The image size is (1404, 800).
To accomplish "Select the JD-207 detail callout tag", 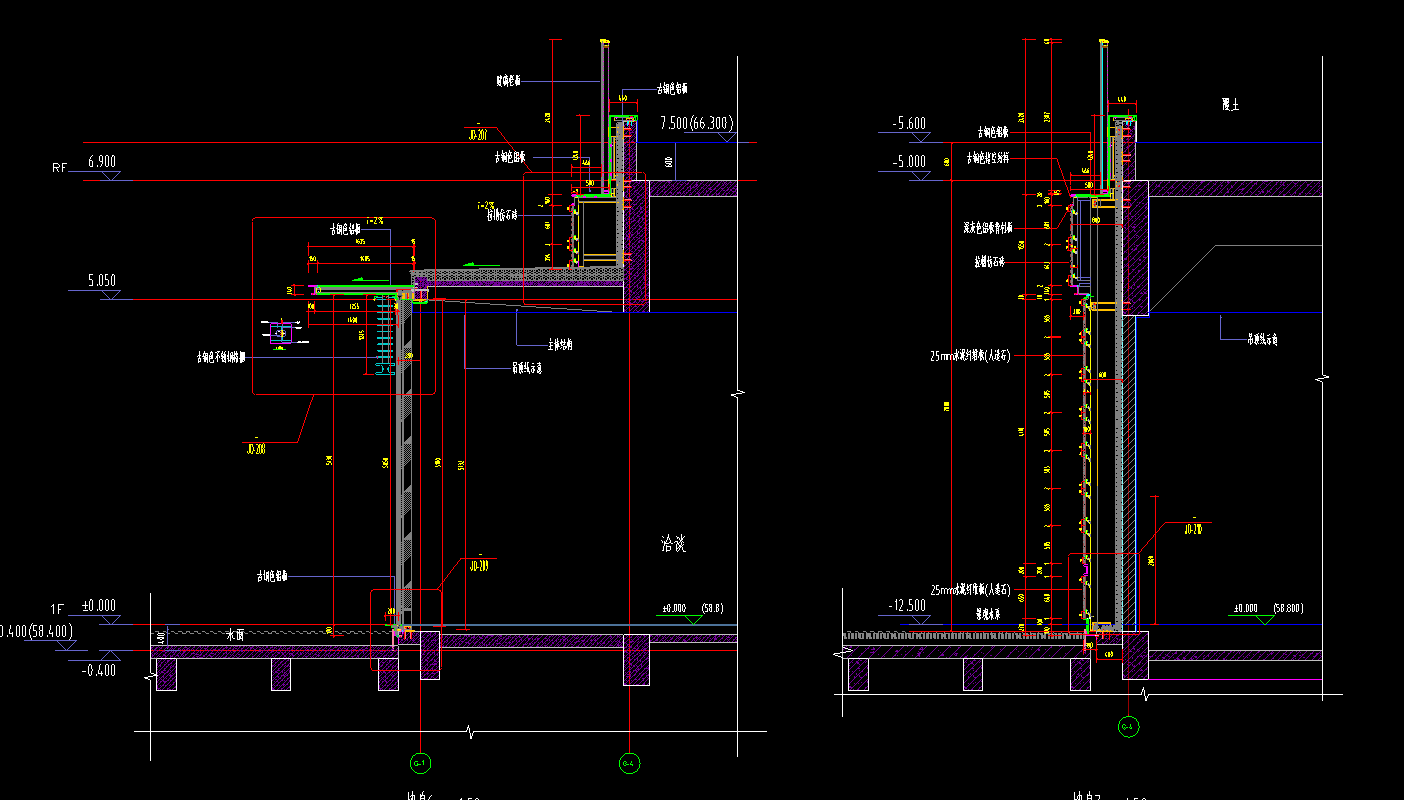I will click(477, 133).
